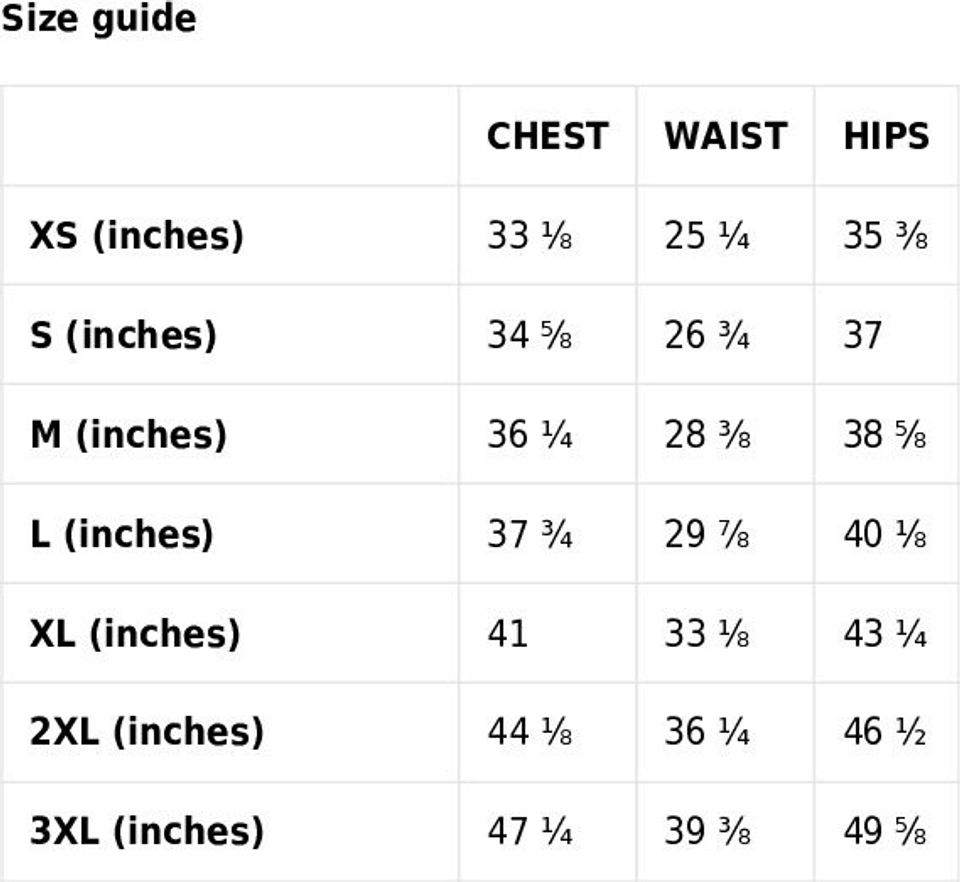This screenshot has width=960, height=882.
Task: Click the 3XL chest value 47 ¼
Action: pyautogui.click(x=529, y=831)
